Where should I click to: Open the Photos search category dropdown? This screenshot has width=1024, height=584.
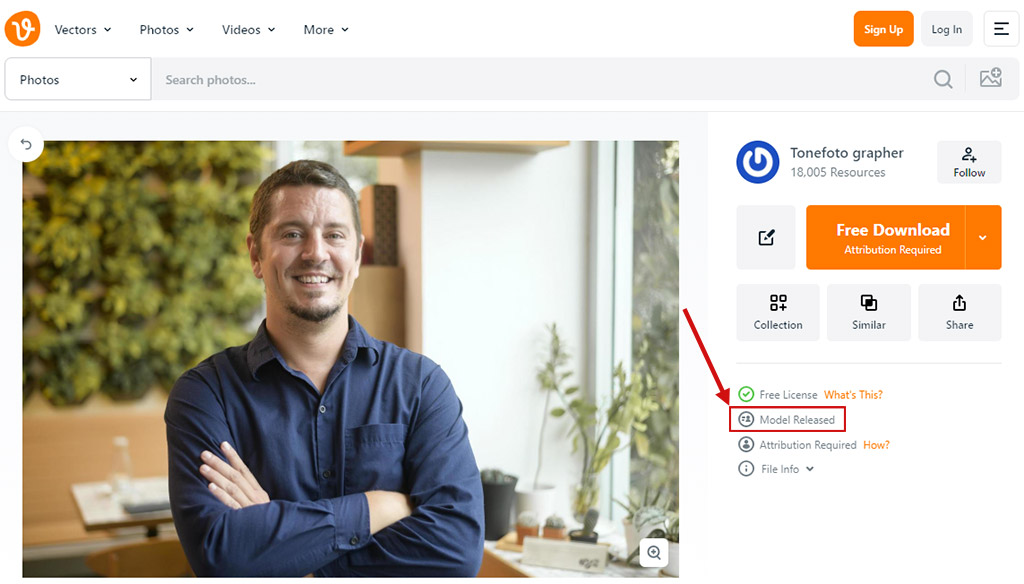click(x=77, y=78)
